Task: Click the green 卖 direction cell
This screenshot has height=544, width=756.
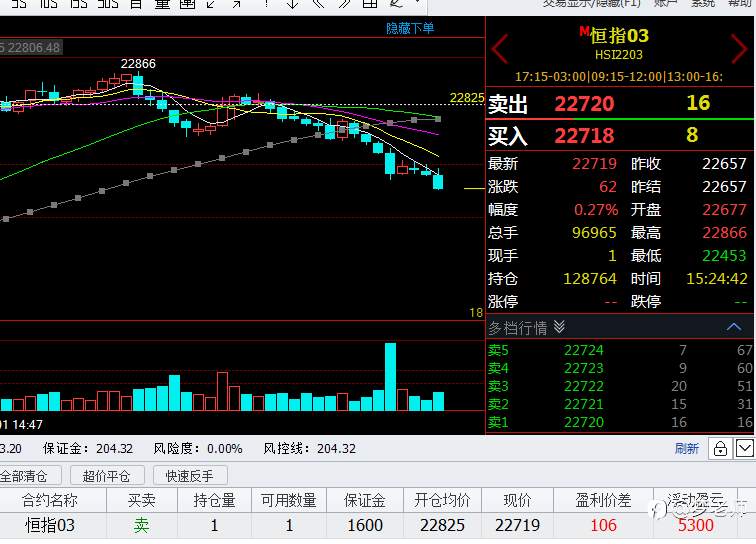Action: (x=141, y=525)
